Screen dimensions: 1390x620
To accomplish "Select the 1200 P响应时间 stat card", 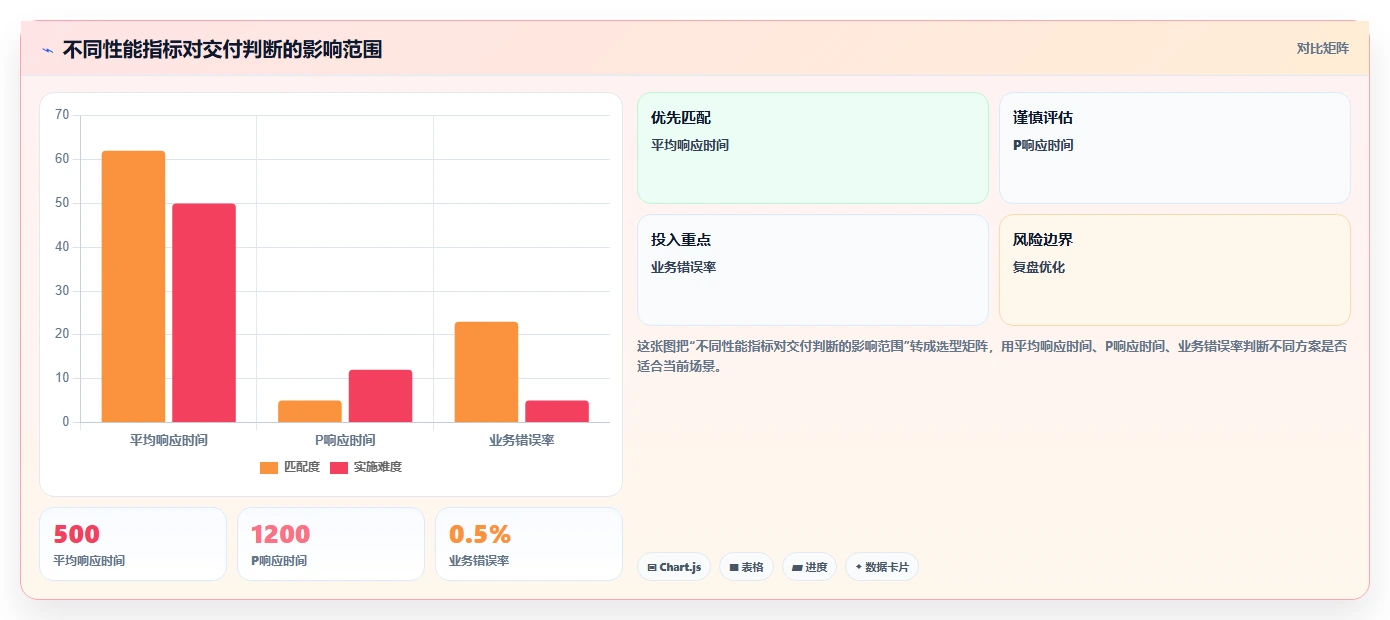I will [331, 544].
